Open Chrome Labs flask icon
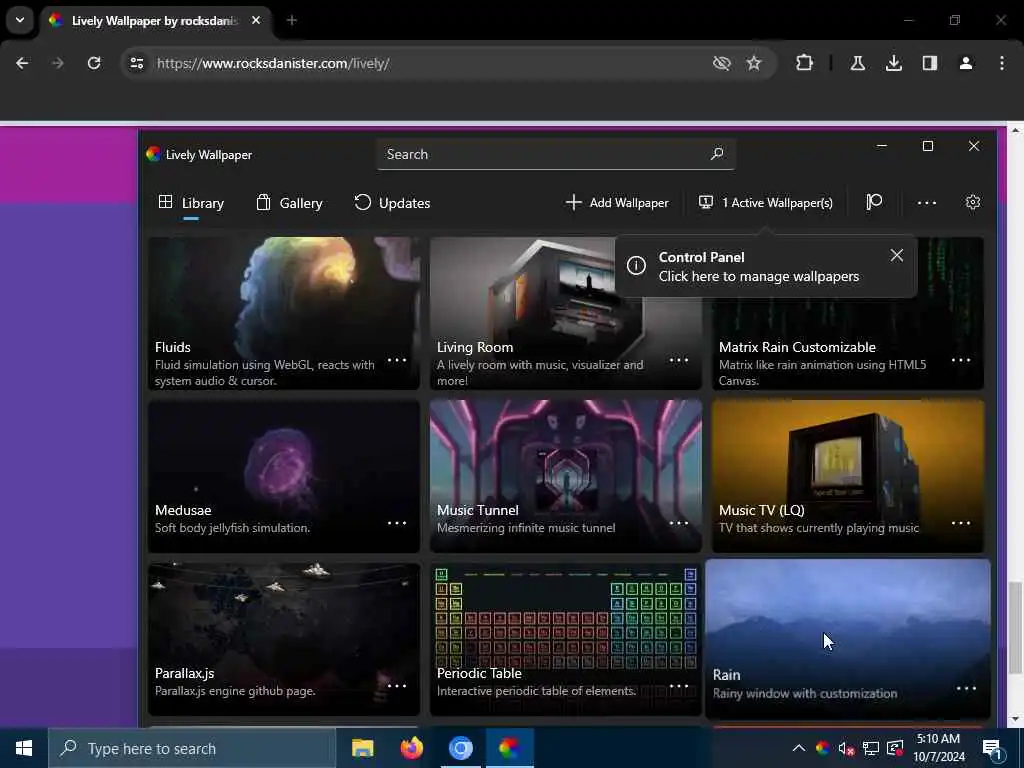Image resolution: width=1024 pixels, height=768 pixels. point(857,63)
